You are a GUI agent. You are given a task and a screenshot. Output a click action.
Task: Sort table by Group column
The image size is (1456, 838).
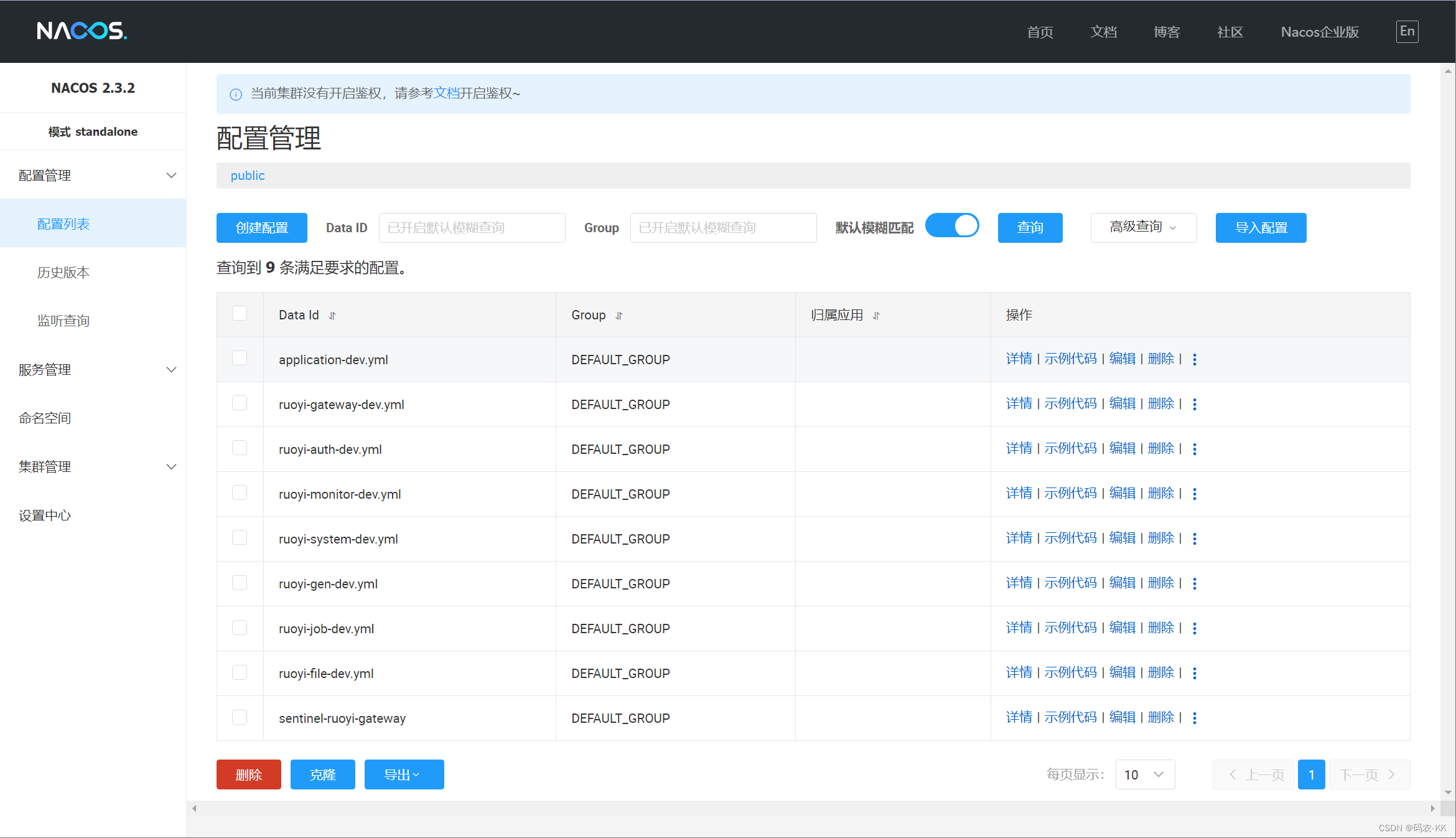pos(619,316)
